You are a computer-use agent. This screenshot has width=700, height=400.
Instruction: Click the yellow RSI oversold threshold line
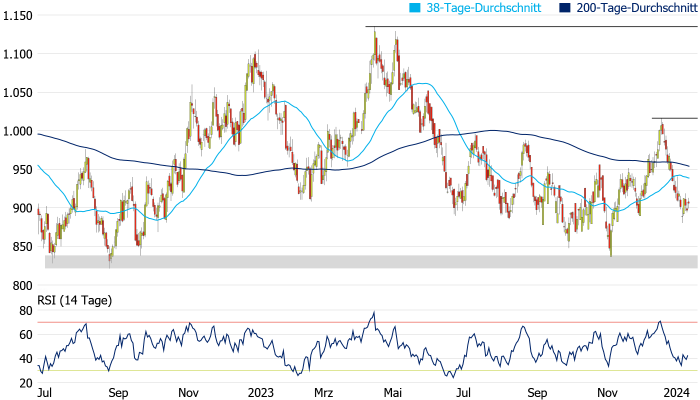[x=300, y=371]
